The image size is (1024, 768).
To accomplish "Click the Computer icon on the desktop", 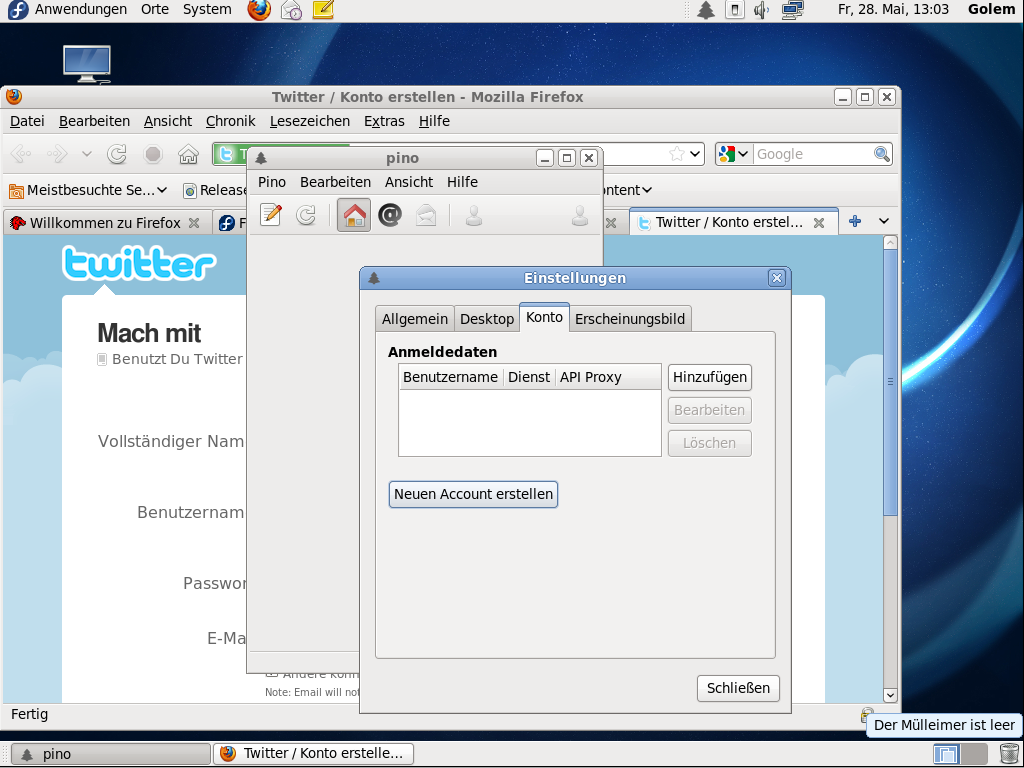I will [x=87, y=64].
